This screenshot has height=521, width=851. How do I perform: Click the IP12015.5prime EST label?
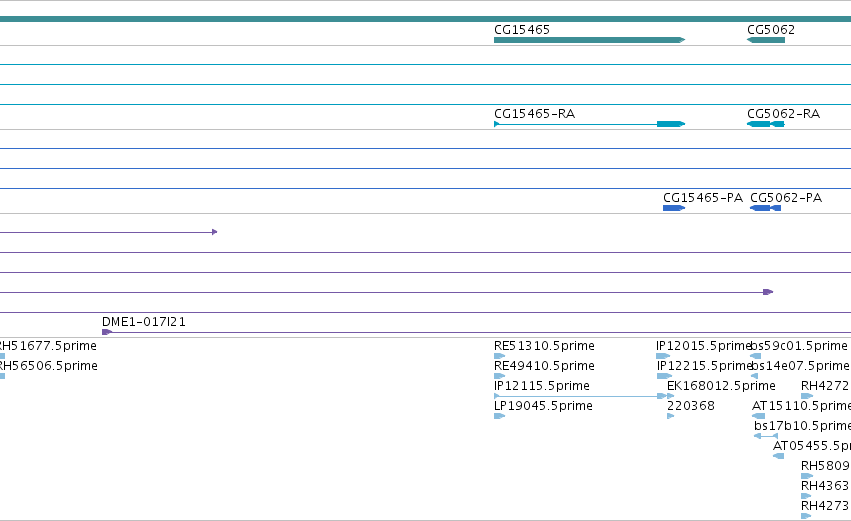point(703,346)
